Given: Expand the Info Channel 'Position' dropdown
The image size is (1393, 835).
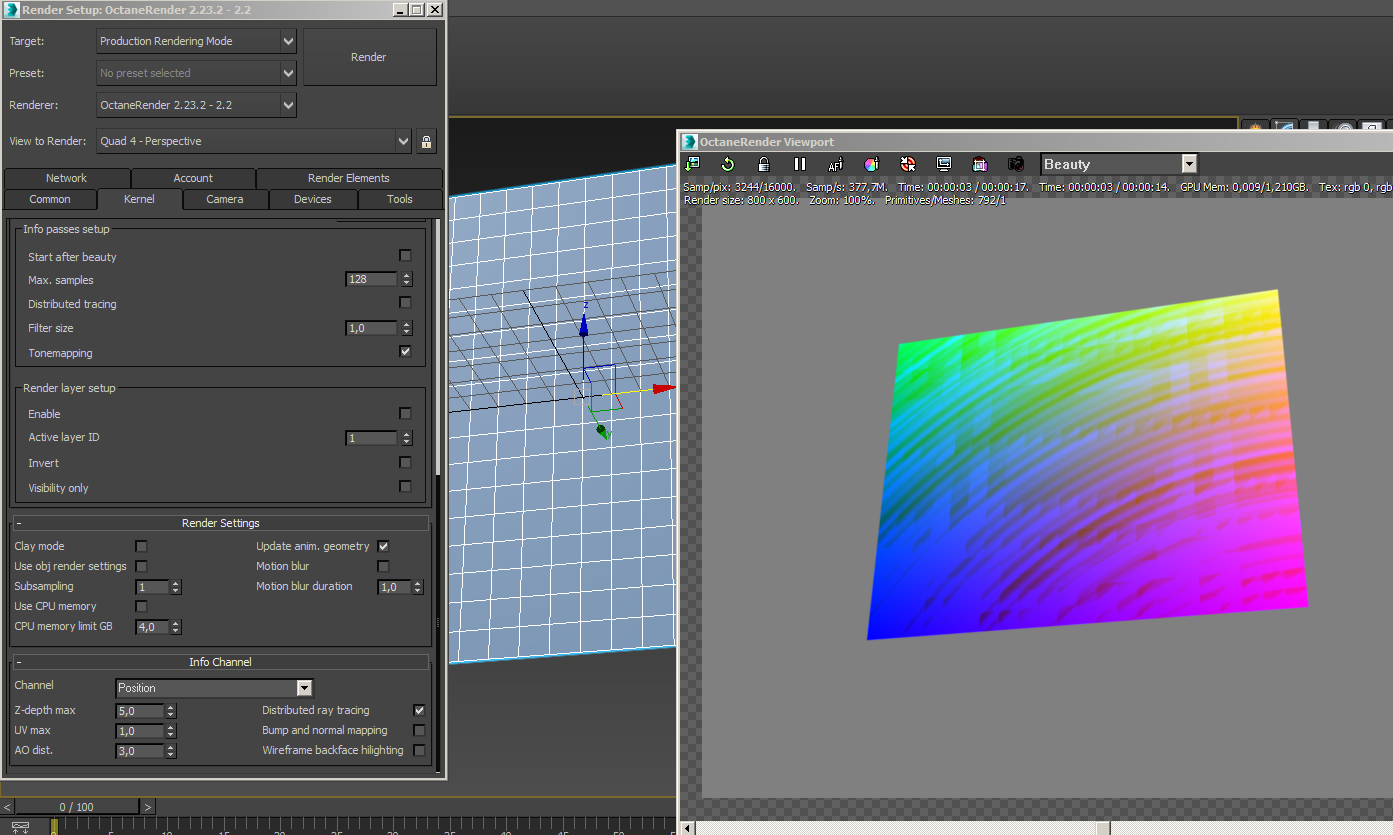Looking at the screenshot, I should click(x=214, y=688).
